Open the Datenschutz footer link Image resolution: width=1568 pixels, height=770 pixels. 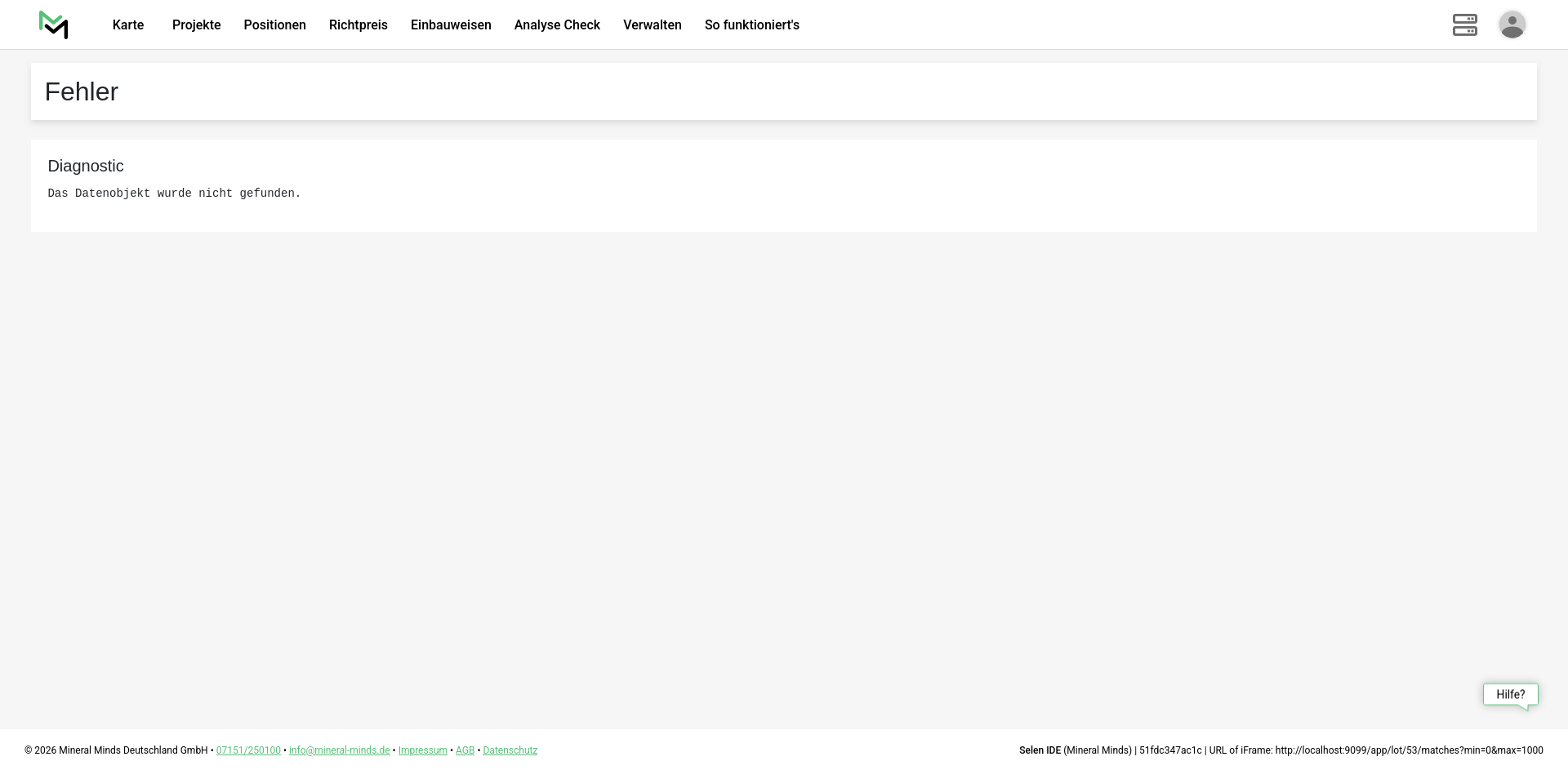[x=510, y=750]
